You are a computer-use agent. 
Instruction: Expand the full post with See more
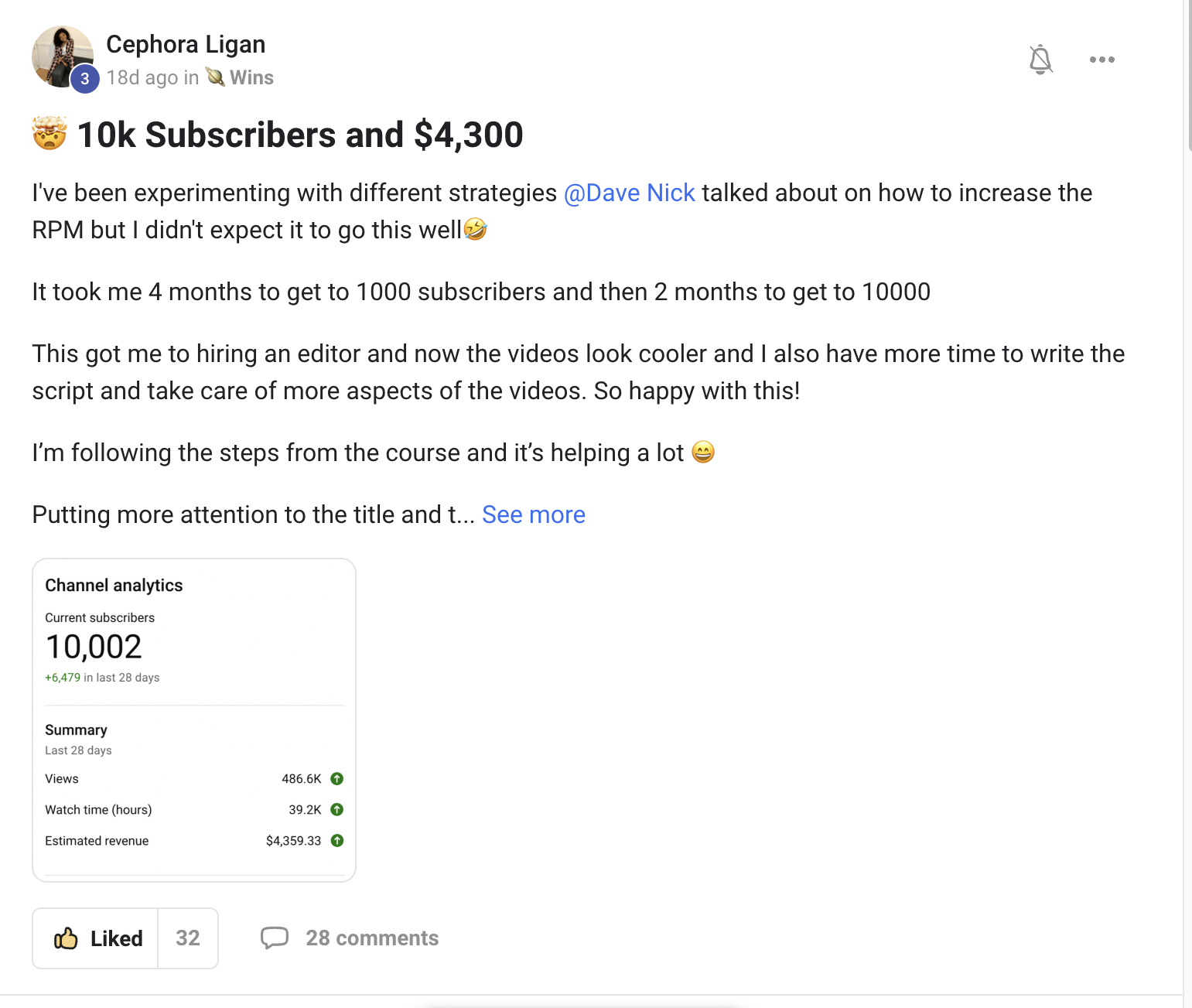(533, 514)
